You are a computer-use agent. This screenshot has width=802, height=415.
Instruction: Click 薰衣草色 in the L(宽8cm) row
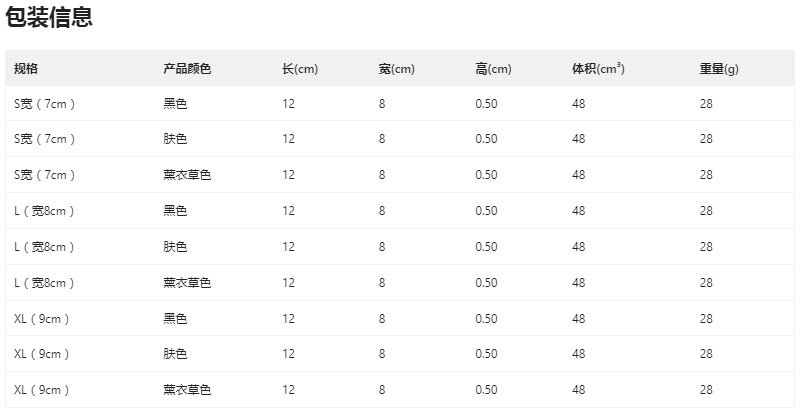point(187,283)
